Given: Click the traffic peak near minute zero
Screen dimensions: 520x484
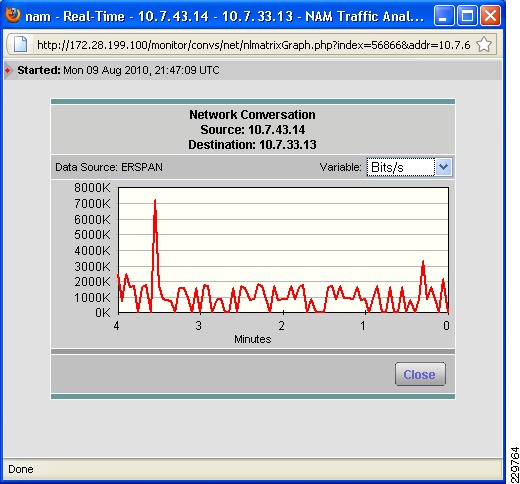Looking at the screenshot, I should pos(423,263).
